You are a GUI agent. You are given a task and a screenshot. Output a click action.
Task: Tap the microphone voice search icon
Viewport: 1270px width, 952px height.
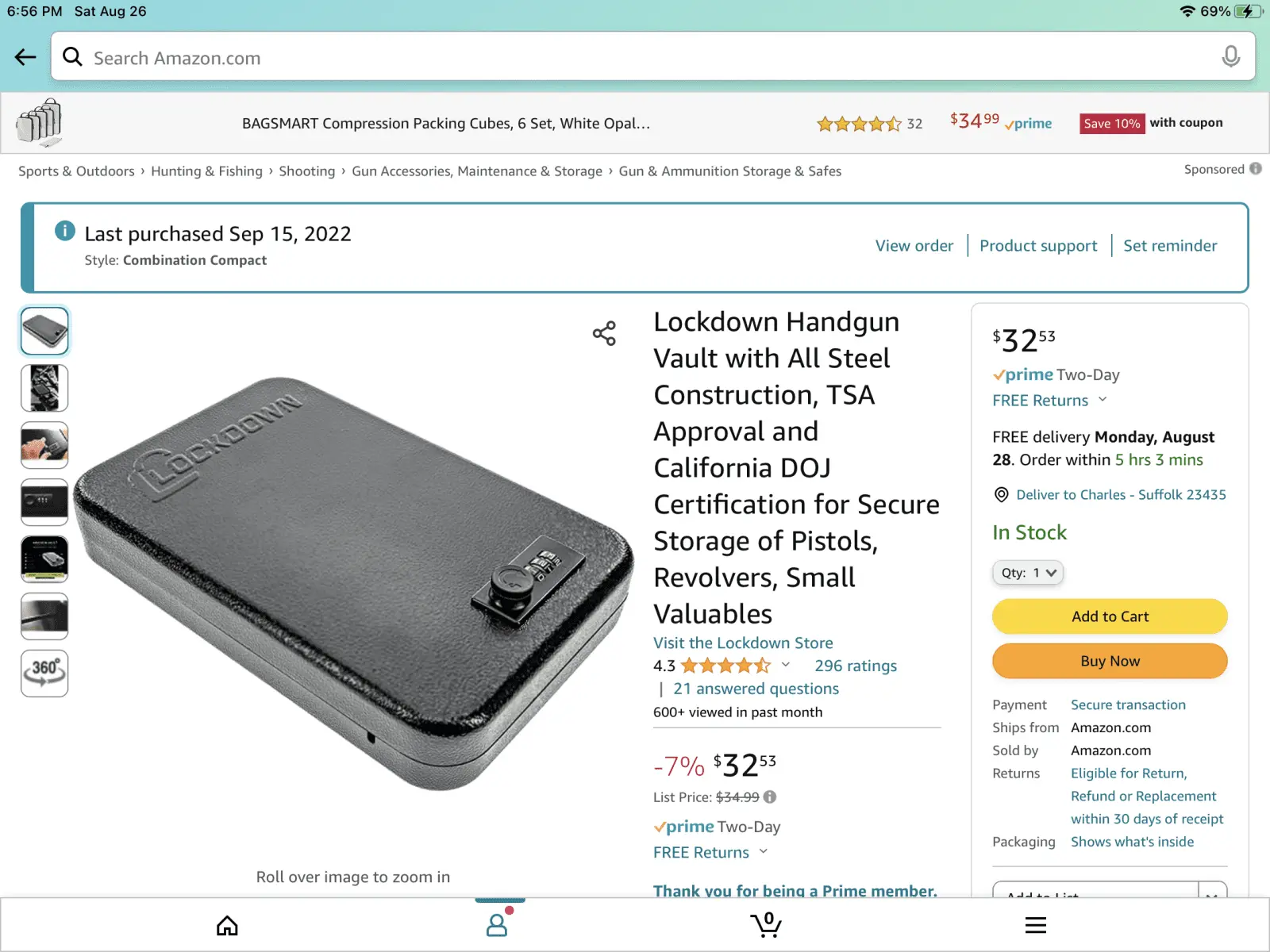tap(1230, 57)
